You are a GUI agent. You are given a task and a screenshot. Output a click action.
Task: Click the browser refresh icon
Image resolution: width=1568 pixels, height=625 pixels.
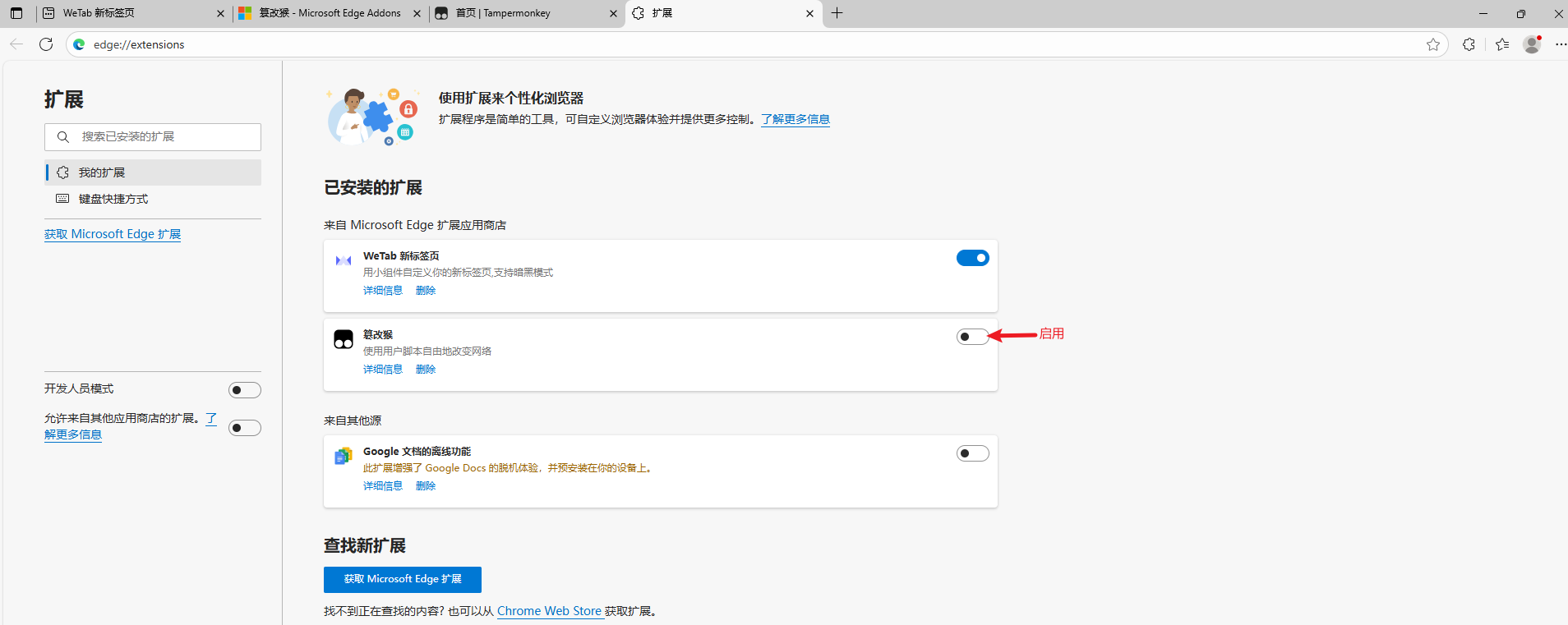click(x=46, y=44)
